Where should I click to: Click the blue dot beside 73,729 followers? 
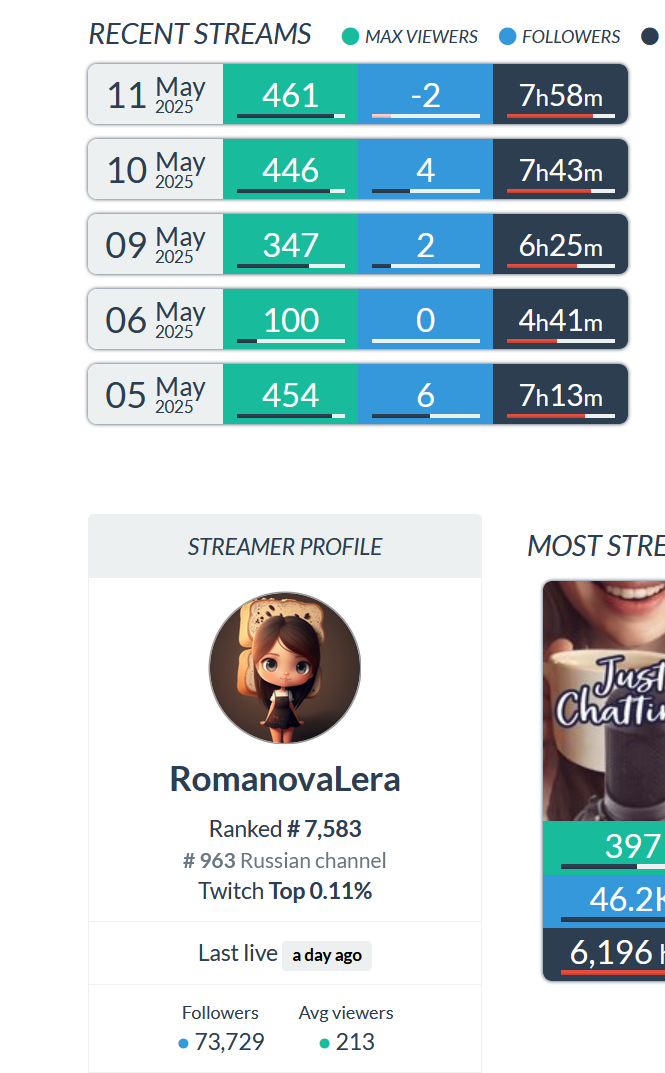pos(183,1044)
